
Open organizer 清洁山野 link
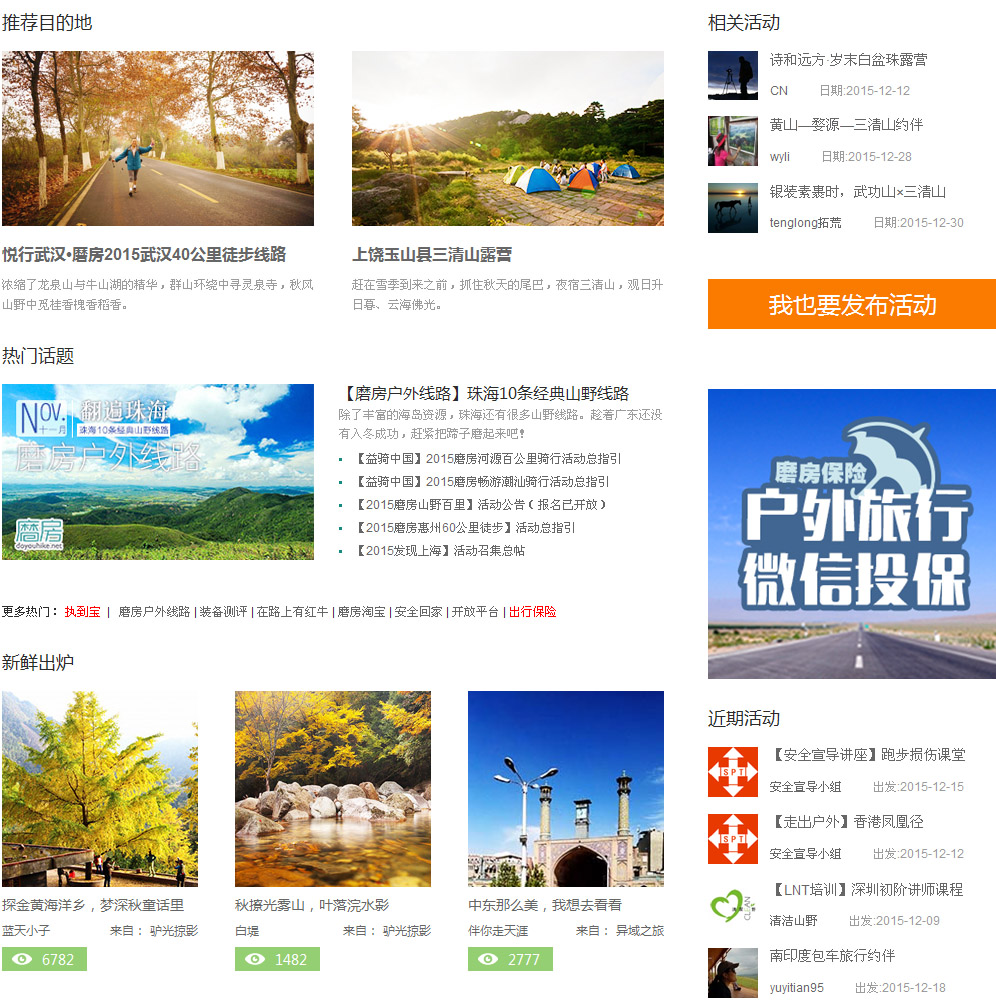click(x=793, y=921)
